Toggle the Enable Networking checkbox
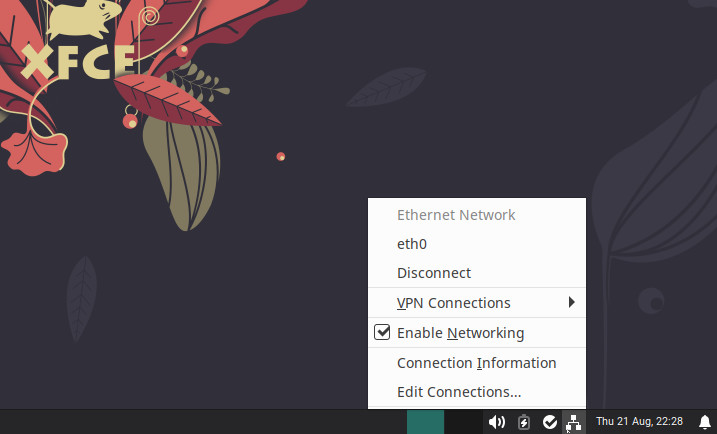Screen dimensions: 717x434 click(382, 332)
